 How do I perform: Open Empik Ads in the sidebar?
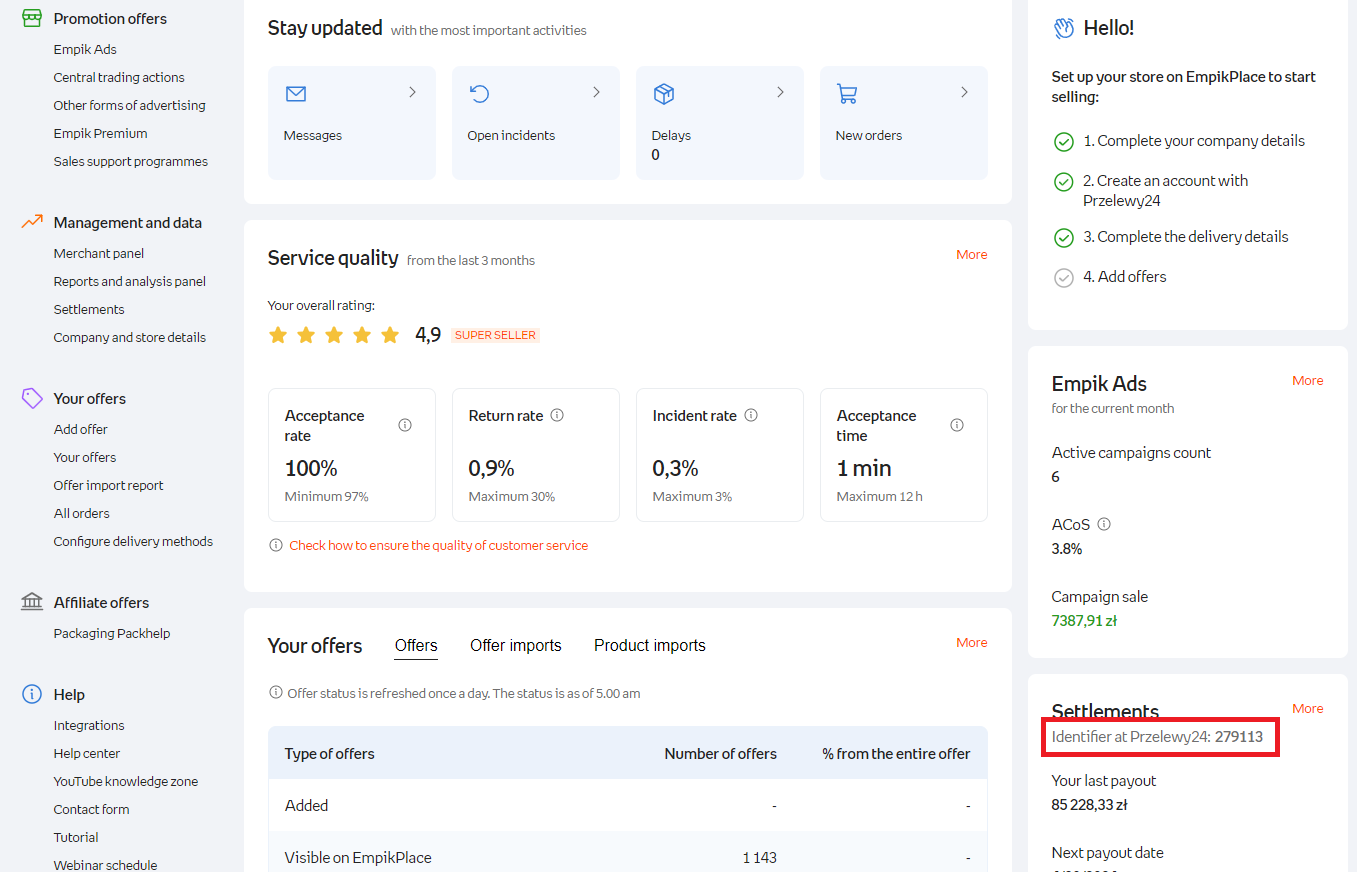pyautogui.click(x=85, y=50)
